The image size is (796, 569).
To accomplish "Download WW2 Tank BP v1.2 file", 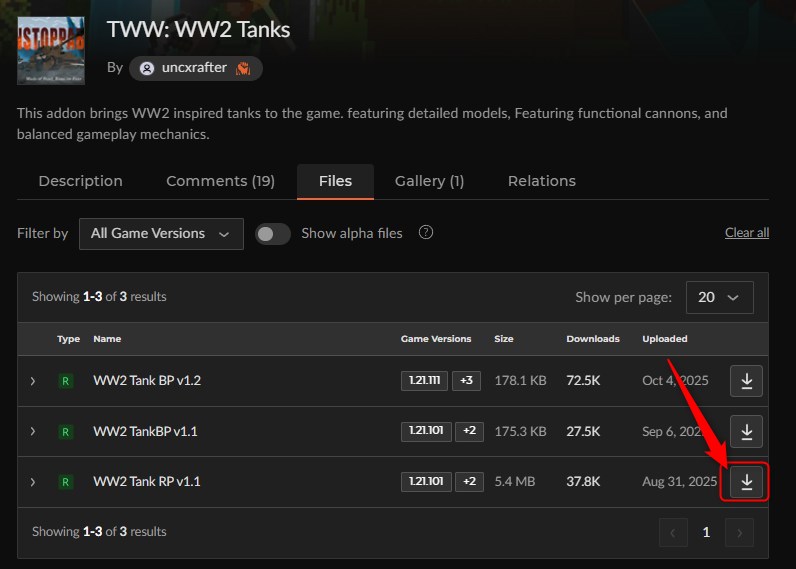I will click(x=746, y=381).
